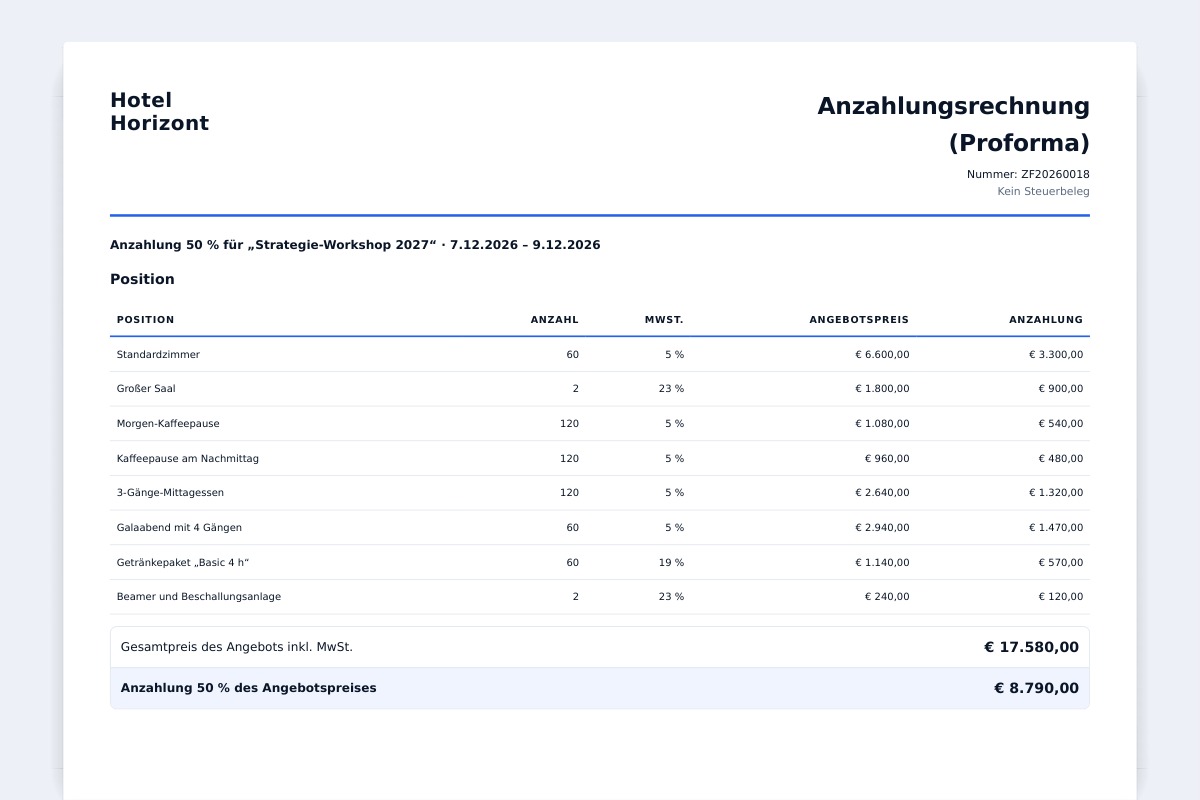This screenshot has width=1200, height=800.
Task: Click the total € 17.580,00
Action: [1031, 647]
